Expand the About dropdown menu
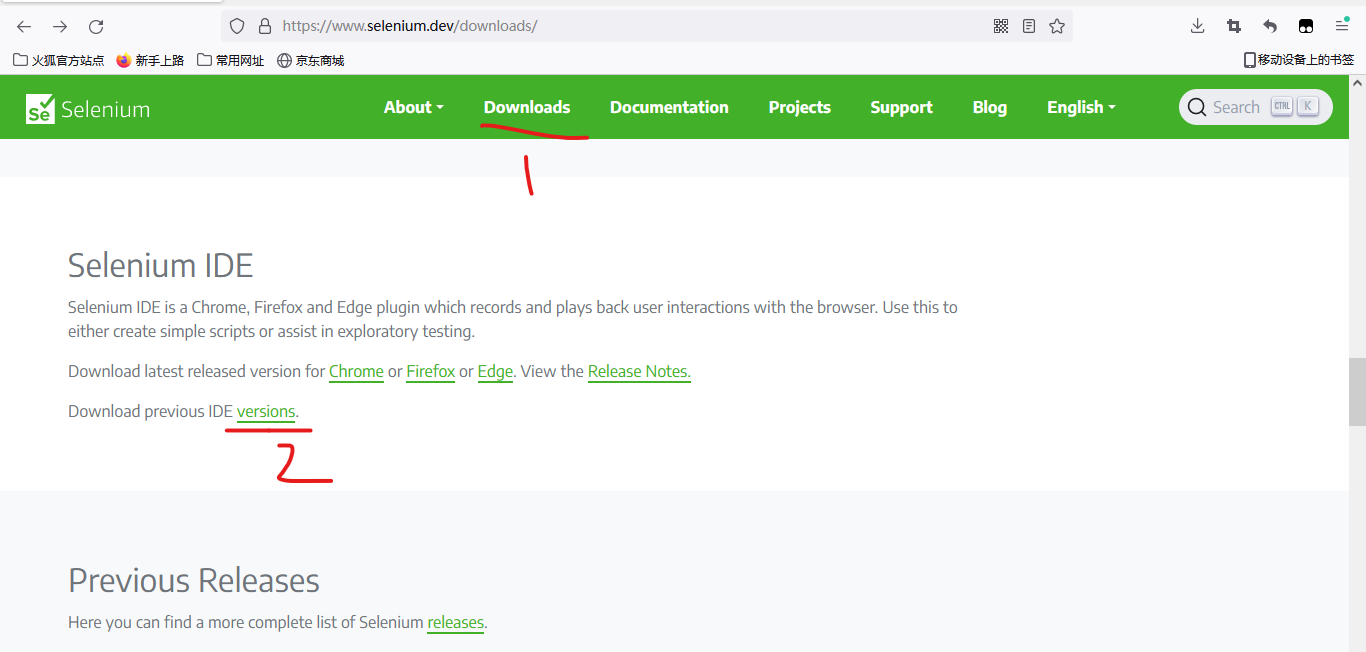The width and height of the screenshot is (1366, 652). coord(413,107)
